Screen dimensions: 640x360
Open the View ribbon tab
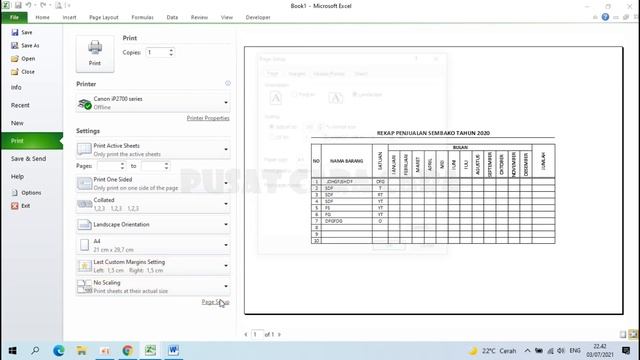coord(227,18)
